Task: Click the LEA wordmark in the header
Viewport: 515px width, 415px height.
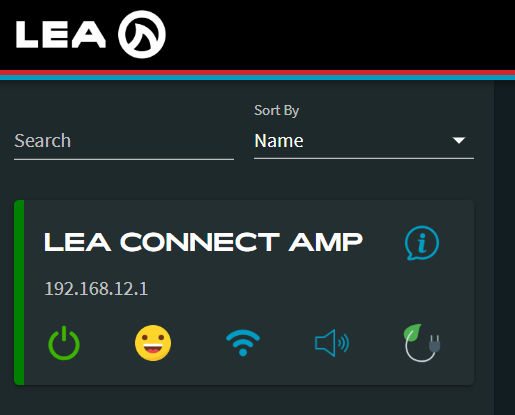Action: 61,35
